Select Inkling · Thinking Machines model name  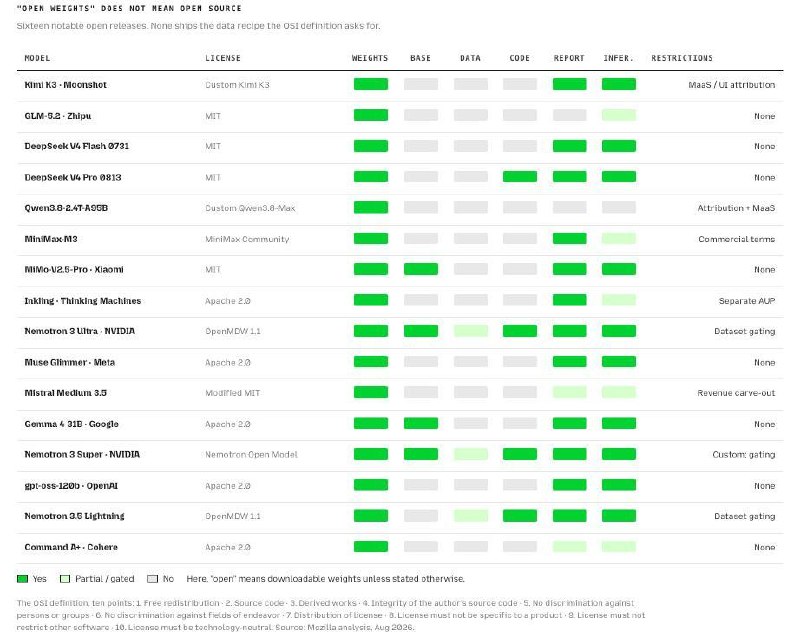point(83,301)
